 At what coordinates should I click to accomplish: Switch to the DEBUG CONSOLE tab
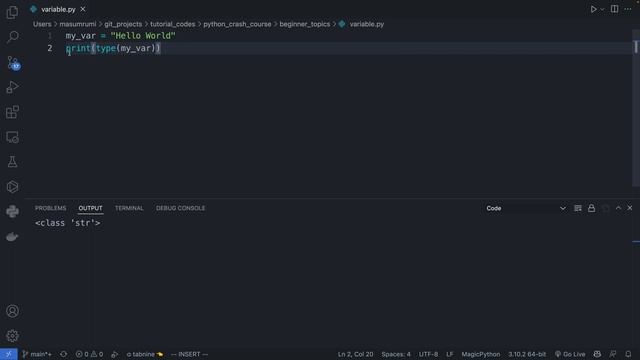point(180,208)
